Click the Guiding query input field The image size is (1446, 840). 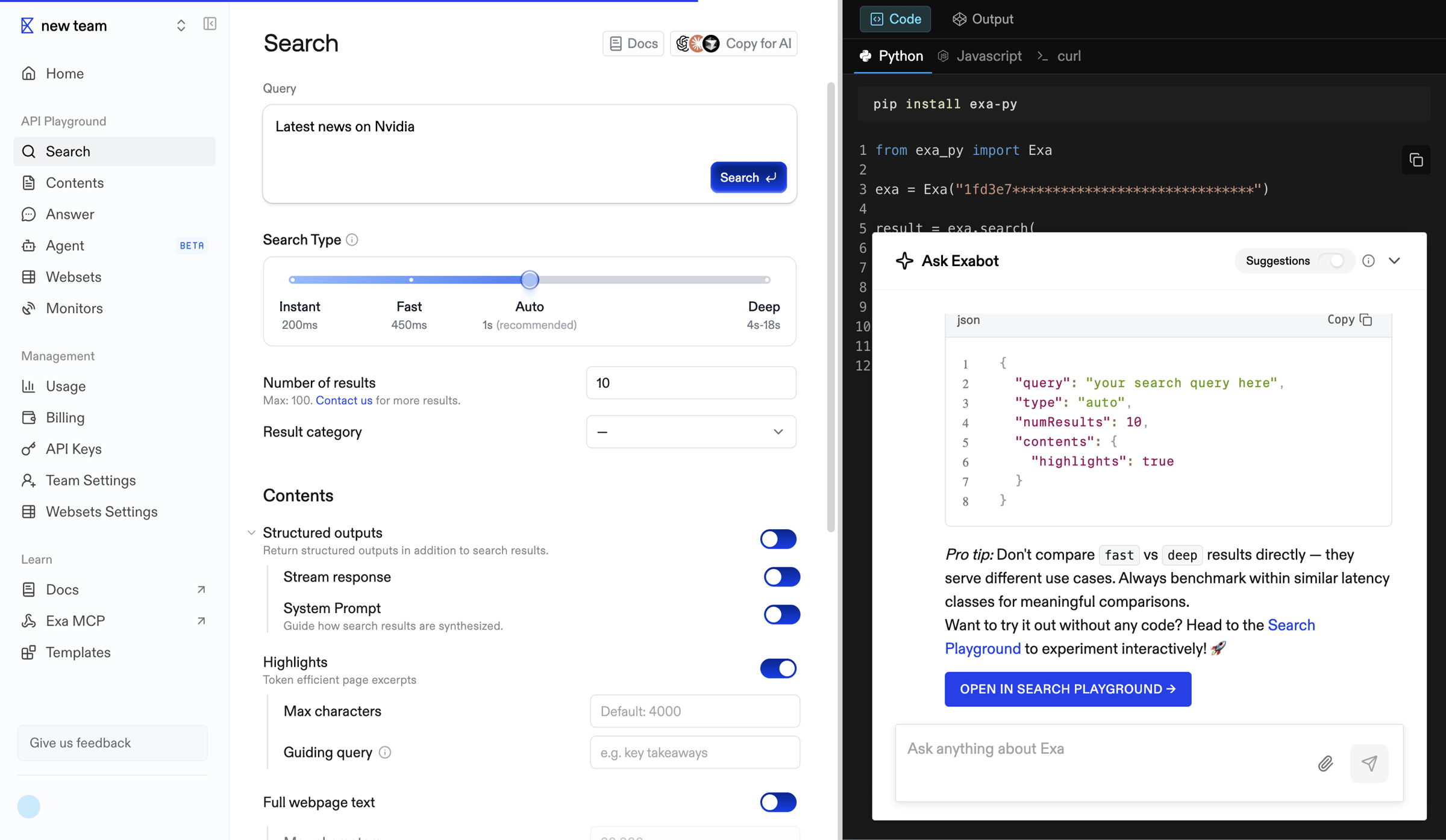point(695,753)
